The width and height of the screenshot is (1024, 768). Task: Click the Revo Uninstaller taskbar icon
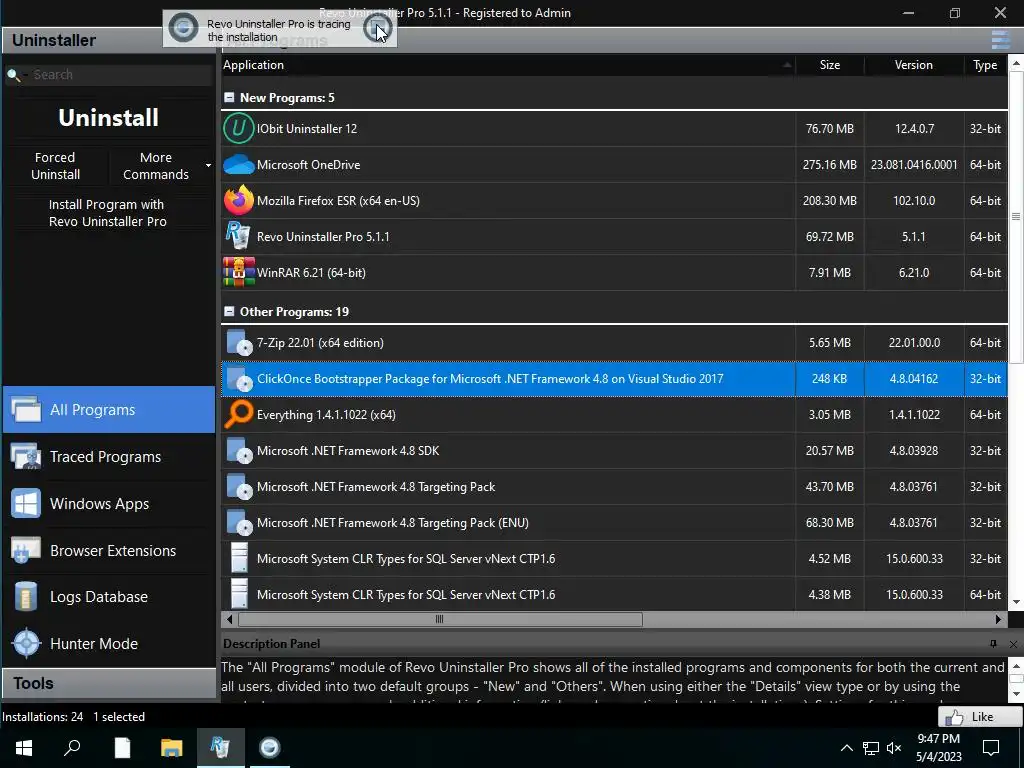220,747
